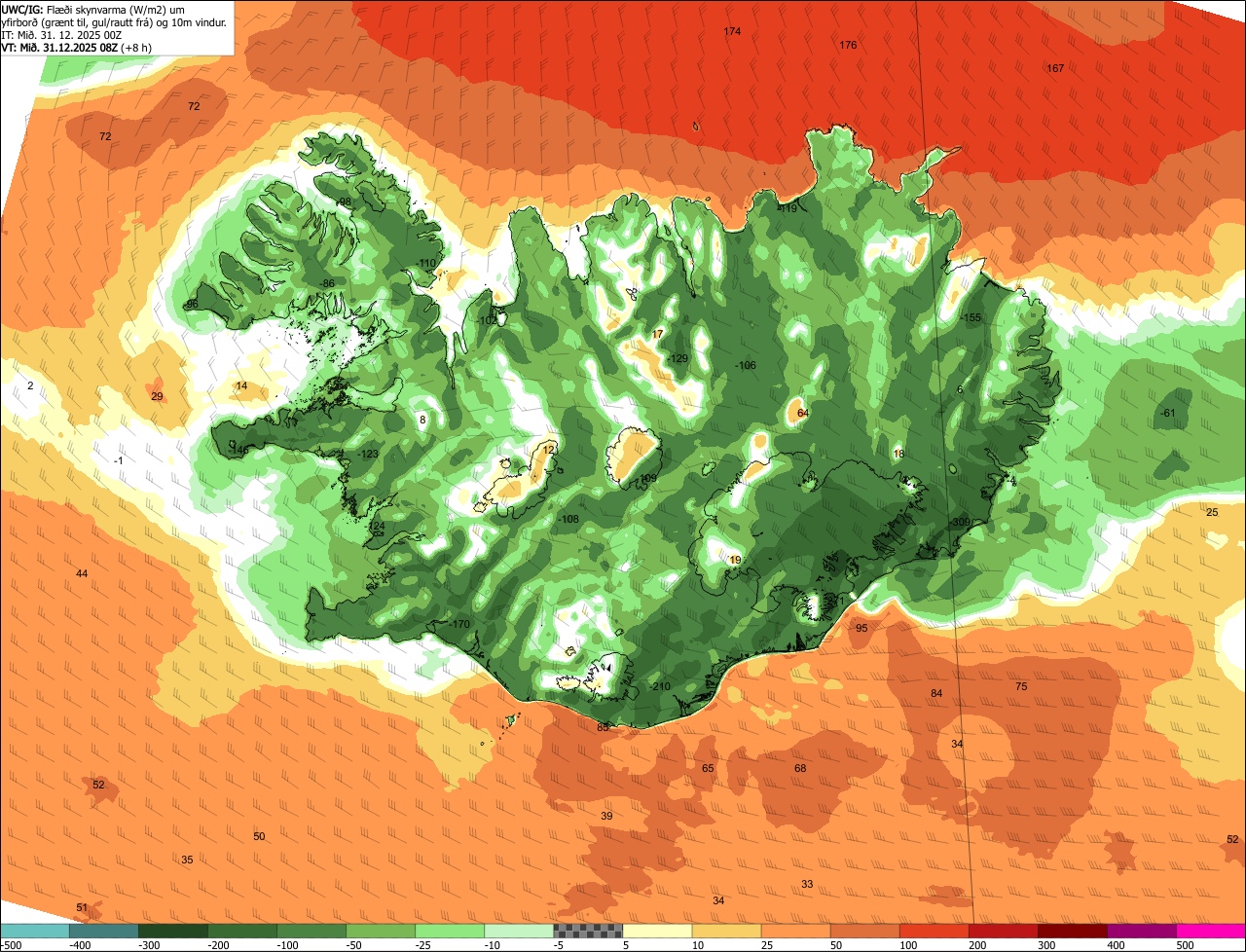Image resolution: width=1246 pixels, height=952 pixels.
Task: Click the map value 75
Action: [x=1021, y=686]
